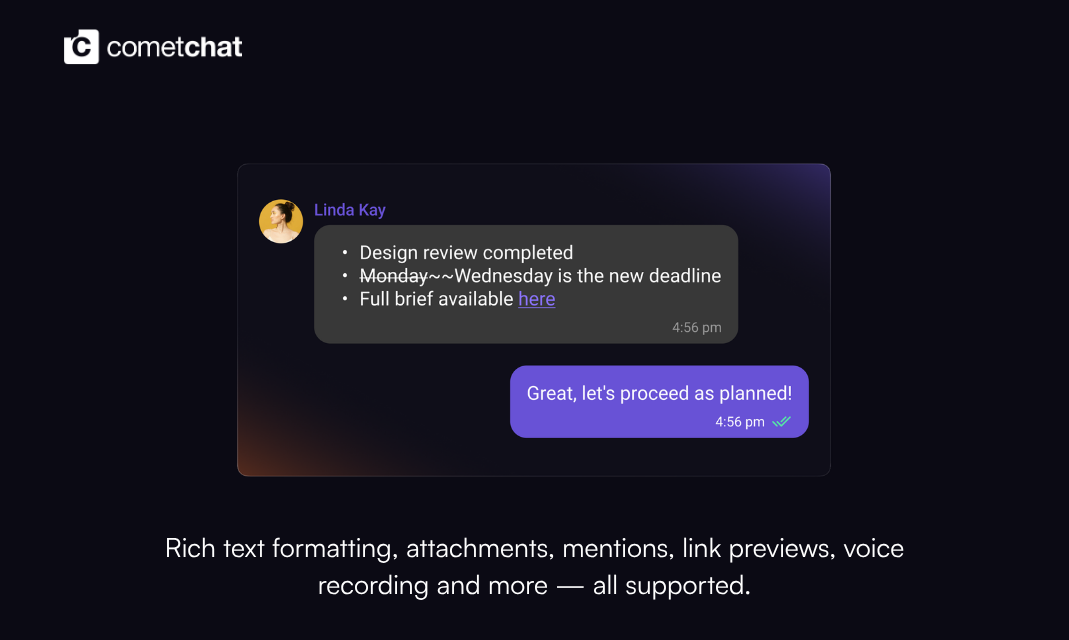Toggle selection of Linda Kay's message bubble

[x=525, y=283]
